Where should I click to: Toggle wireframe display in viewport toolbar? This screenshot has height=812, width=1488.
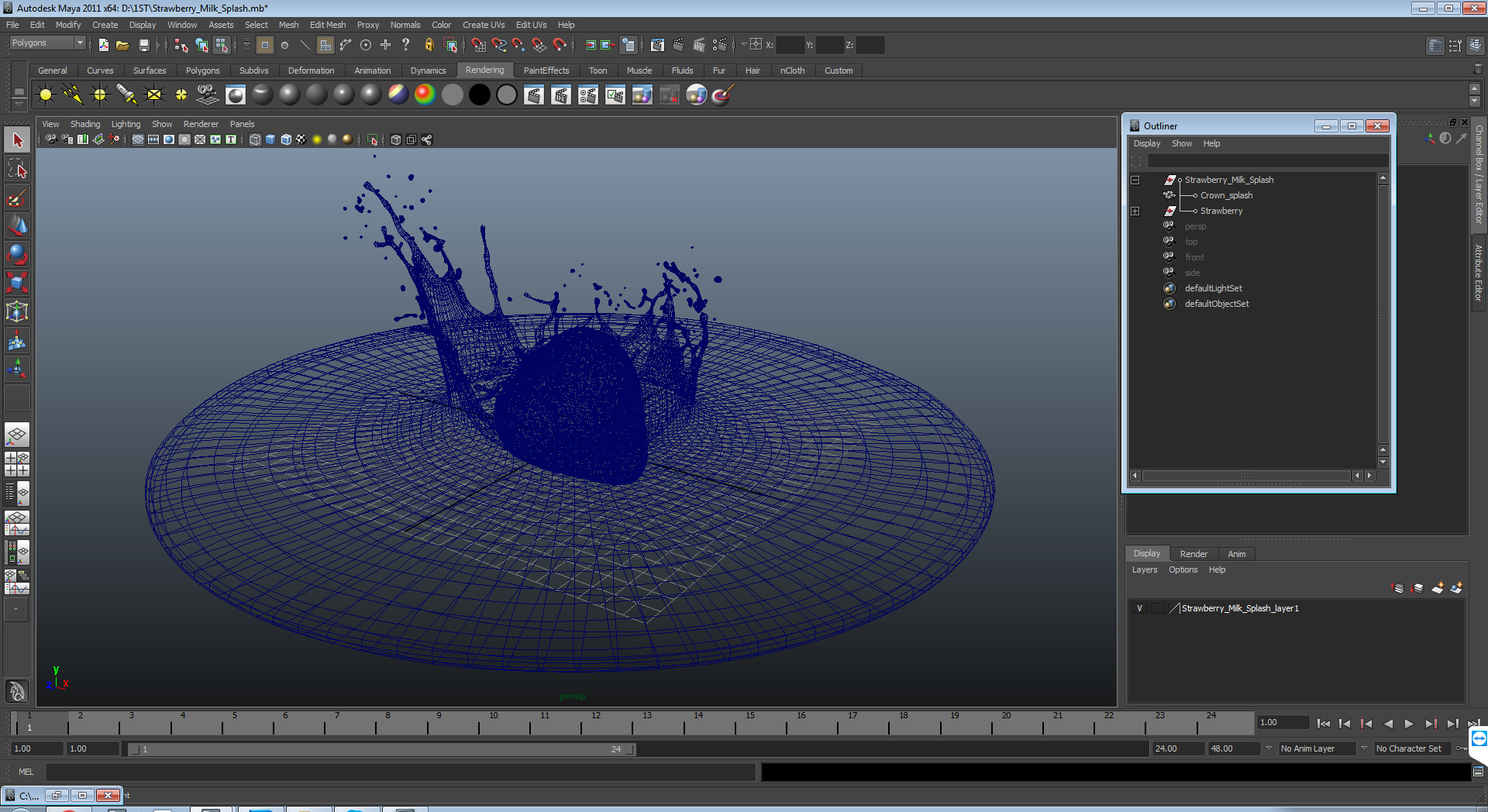(255, 139)
